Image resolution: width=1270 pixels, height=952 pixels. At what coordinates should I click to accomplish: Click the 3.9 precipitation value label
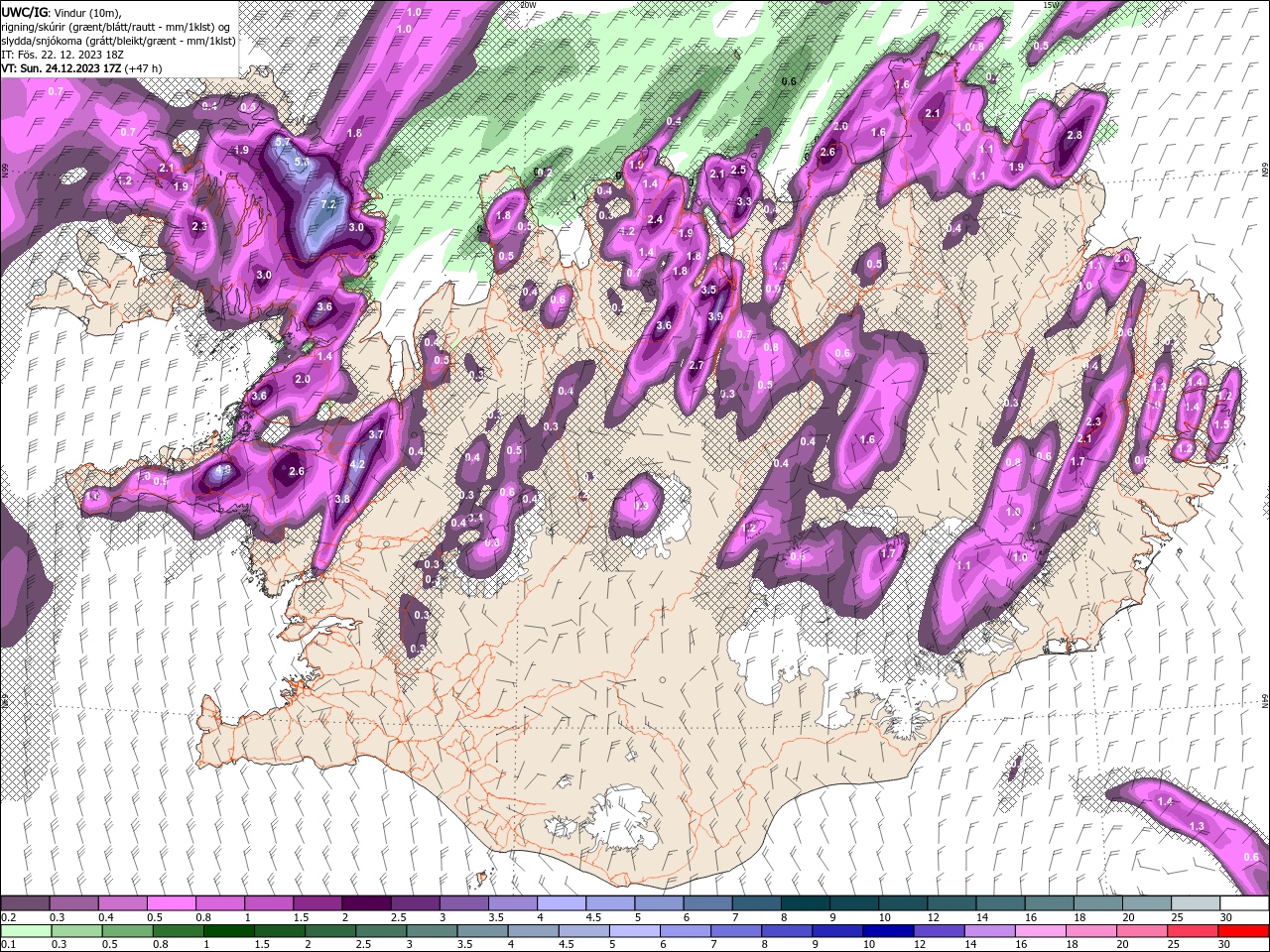click(715, 316)
